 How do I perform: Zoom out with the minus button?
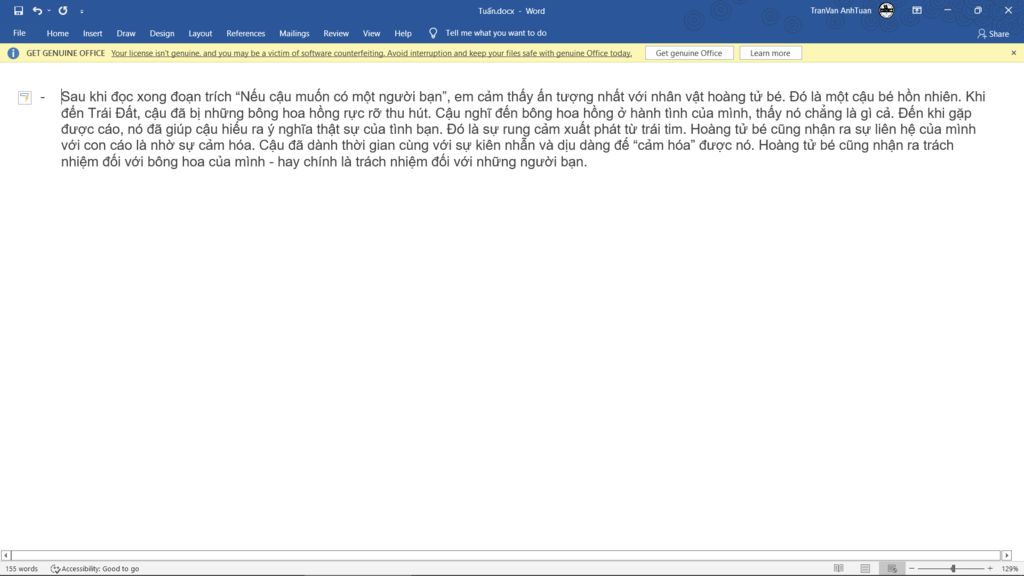click(x=912, y=569)
